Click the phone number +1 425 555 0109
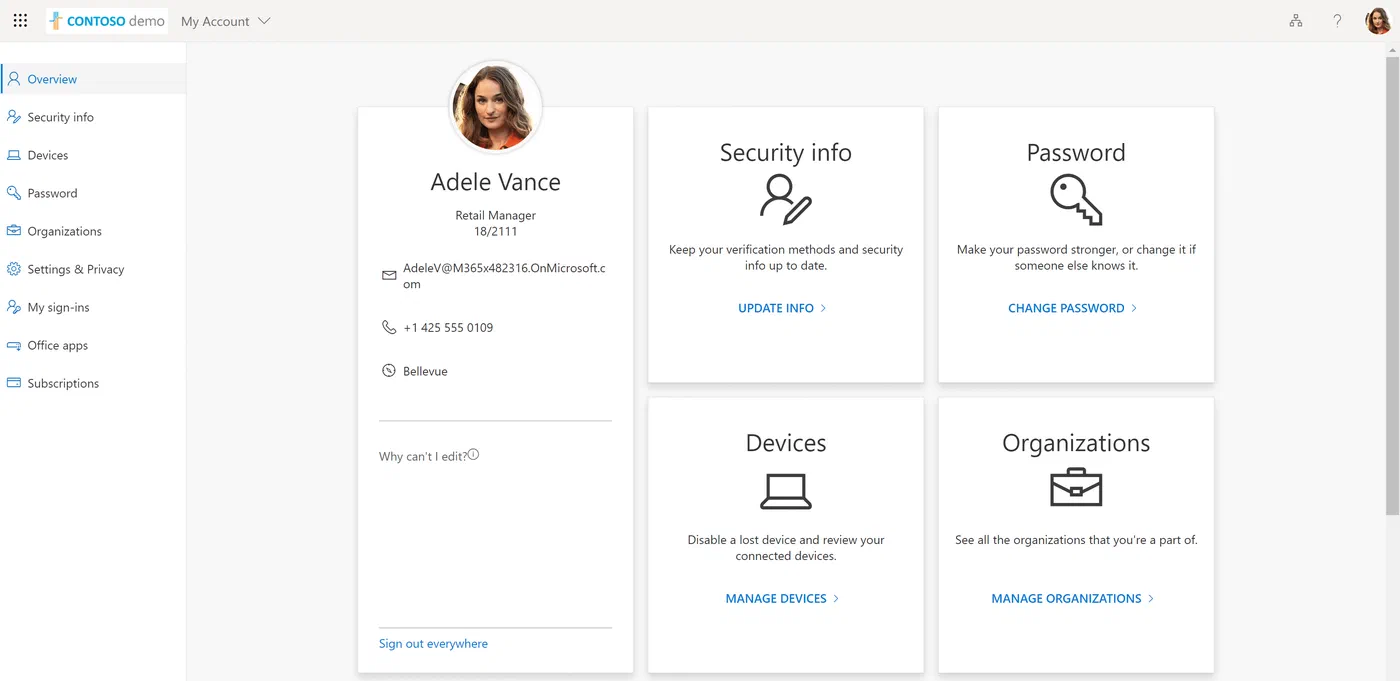Viewport: 1400px width, 681px height. coord(448,327)
